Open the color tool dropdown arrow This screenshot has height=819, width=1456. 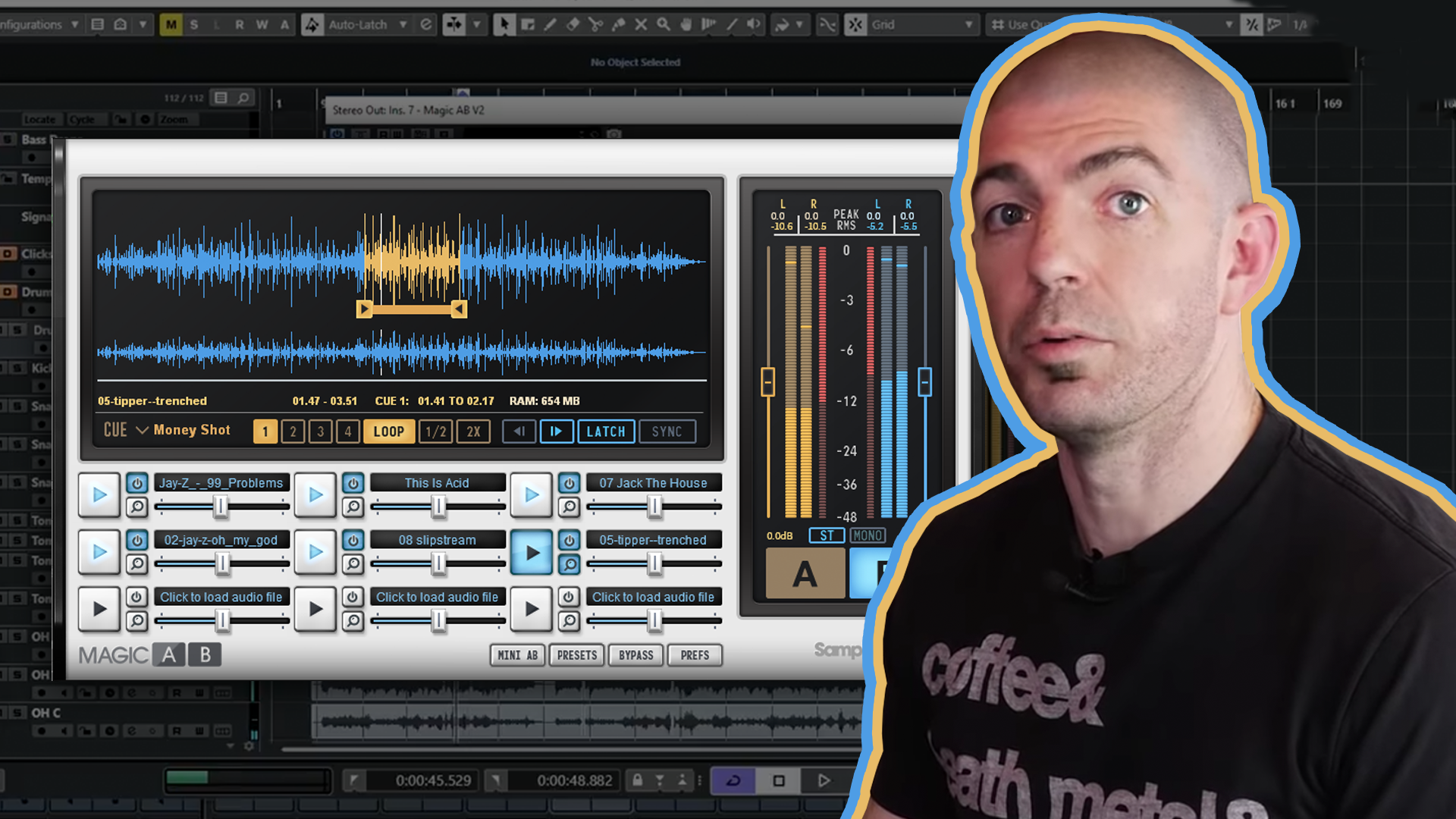click(800, 24)
